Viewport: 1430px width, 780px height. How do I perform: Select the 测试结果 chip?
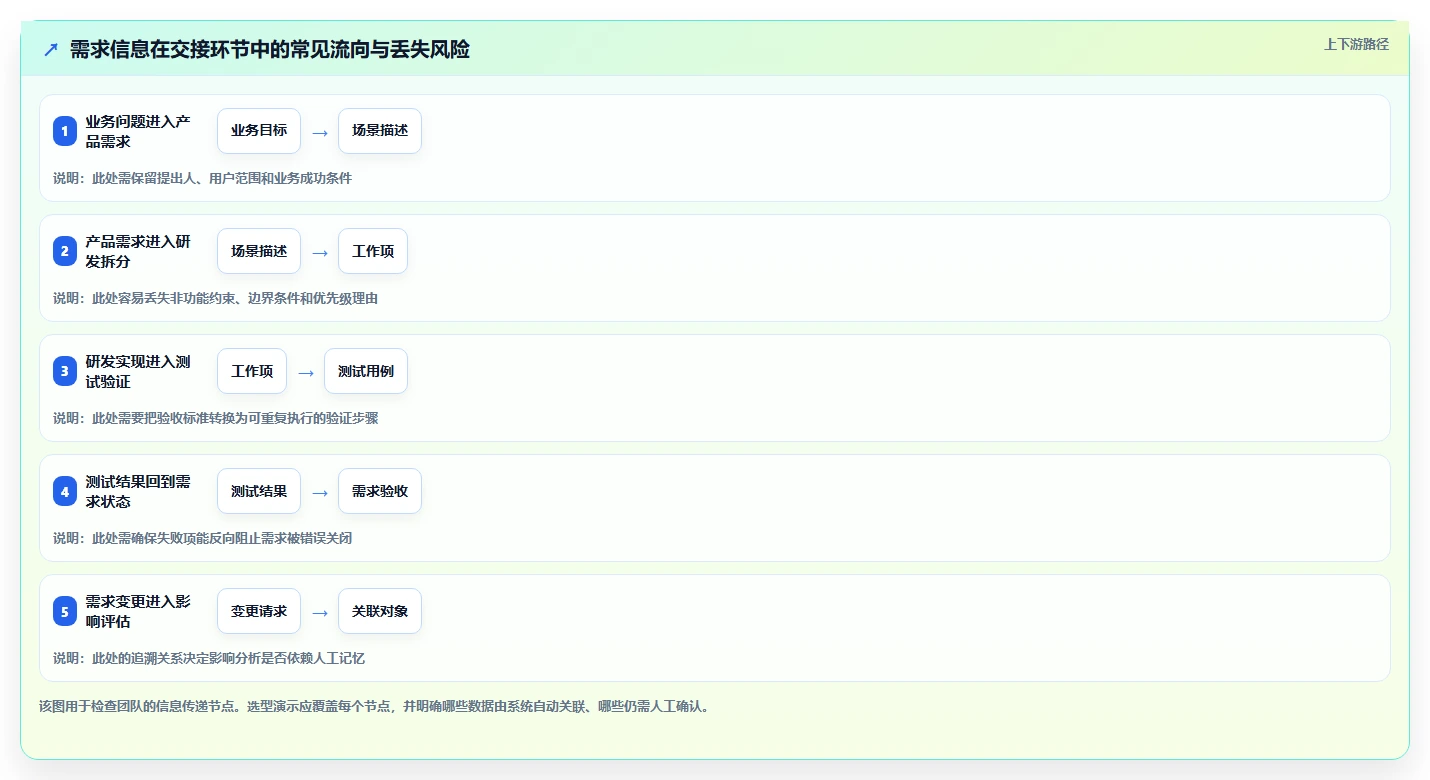259,491
